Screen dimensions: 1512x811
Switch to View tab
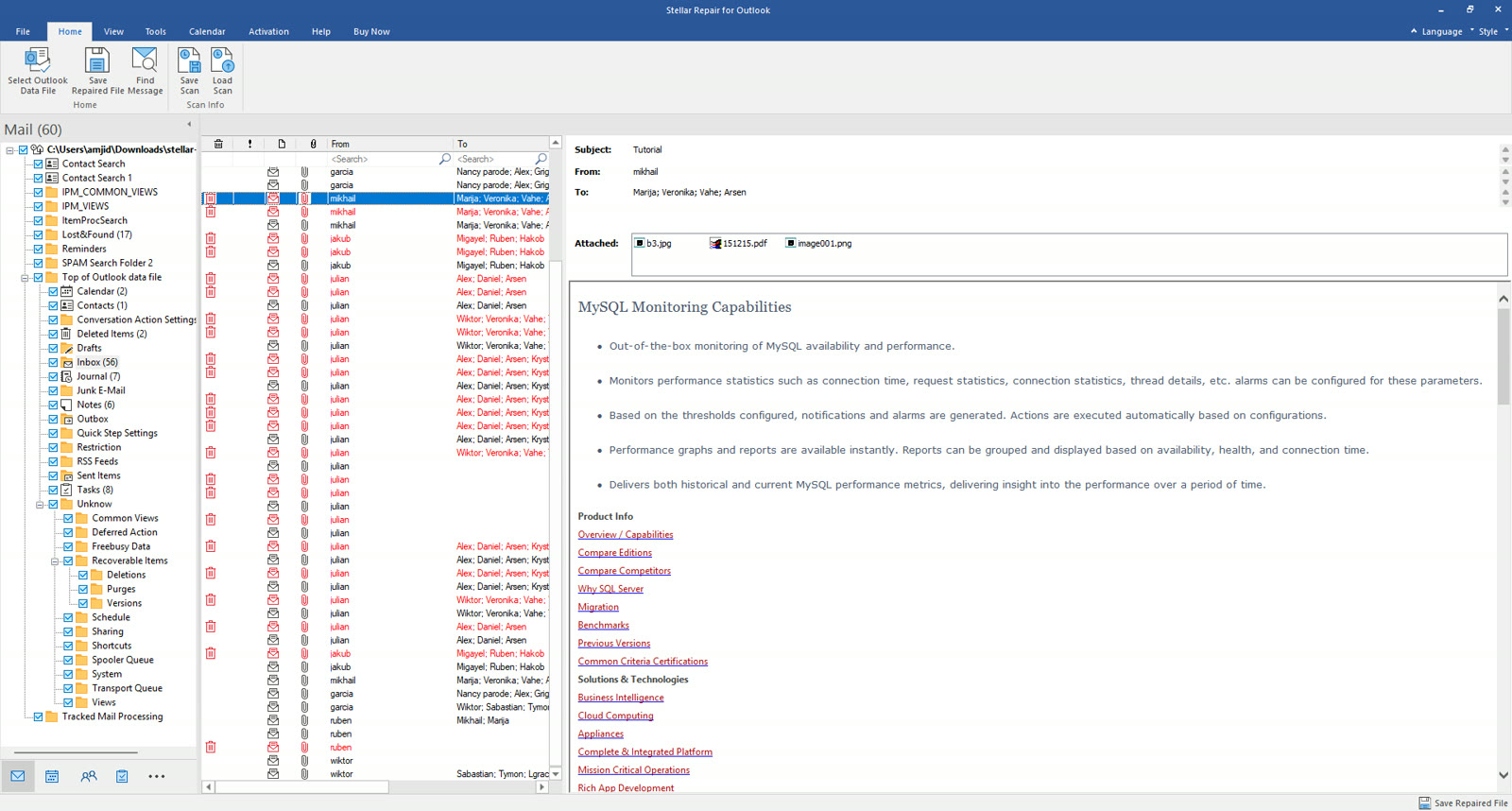tap(113, 31)
